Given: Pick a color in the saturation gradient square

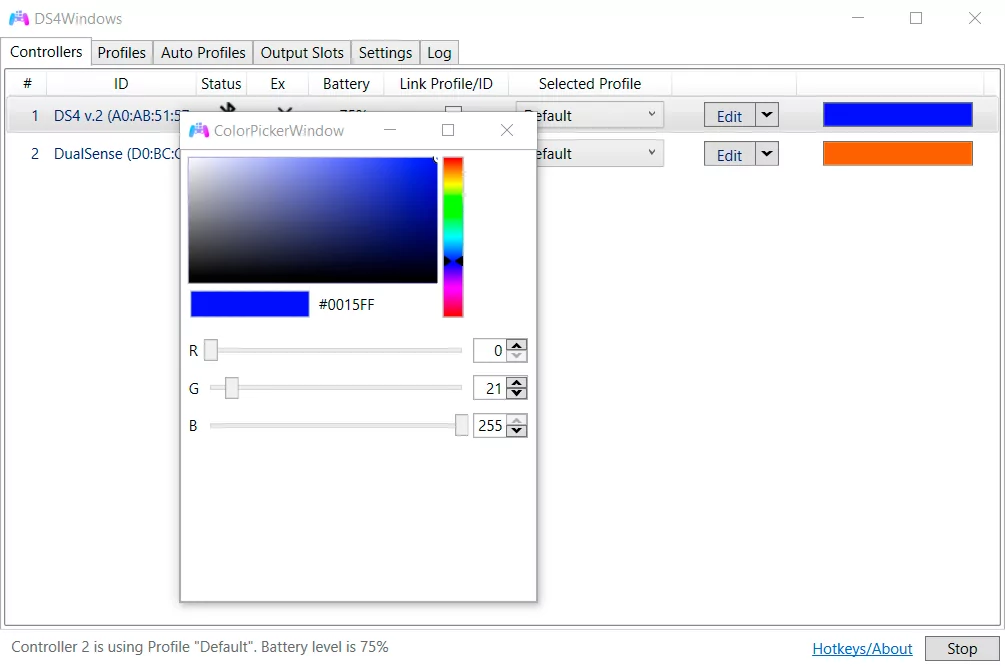Looking at the screenshot, I should pos(313,220).
